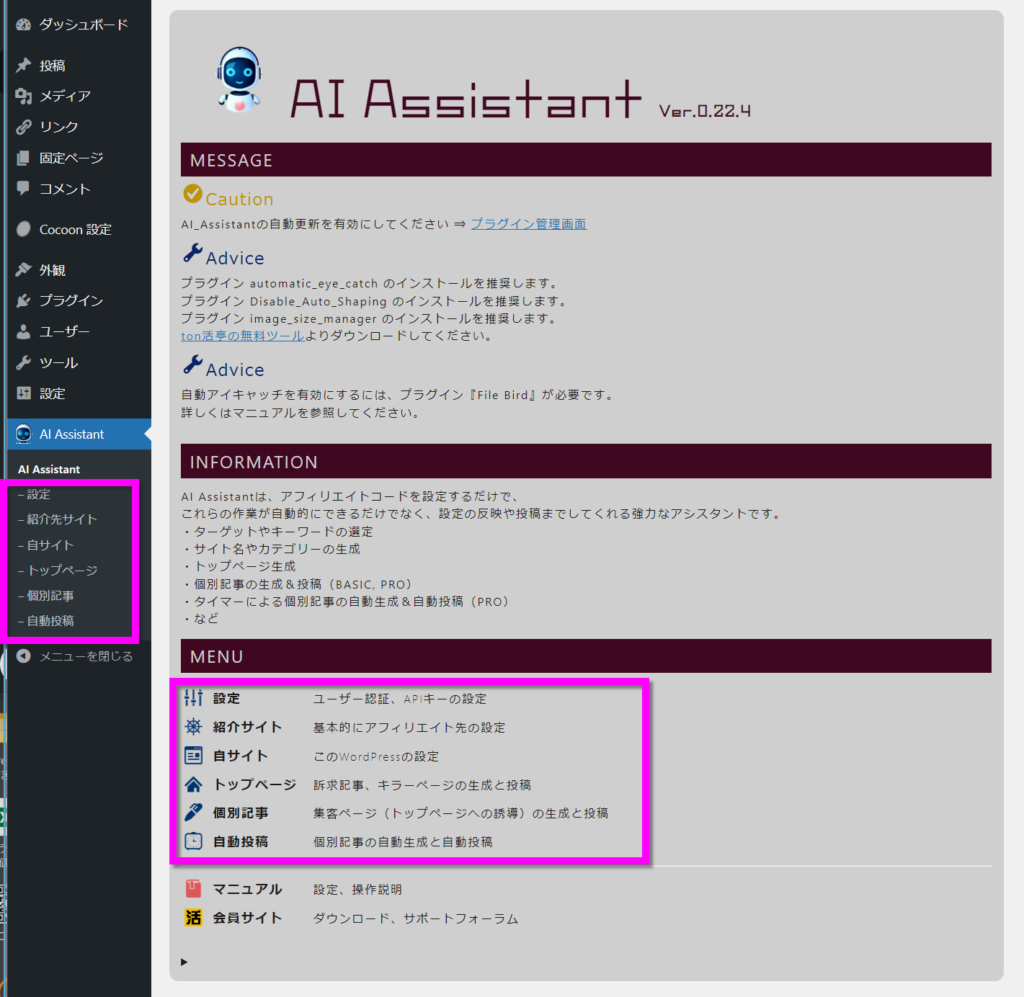The width and height of the screenshot is (1024, 997).
Task: Open the ton活亭の無料ツール link
Action: 242,336
